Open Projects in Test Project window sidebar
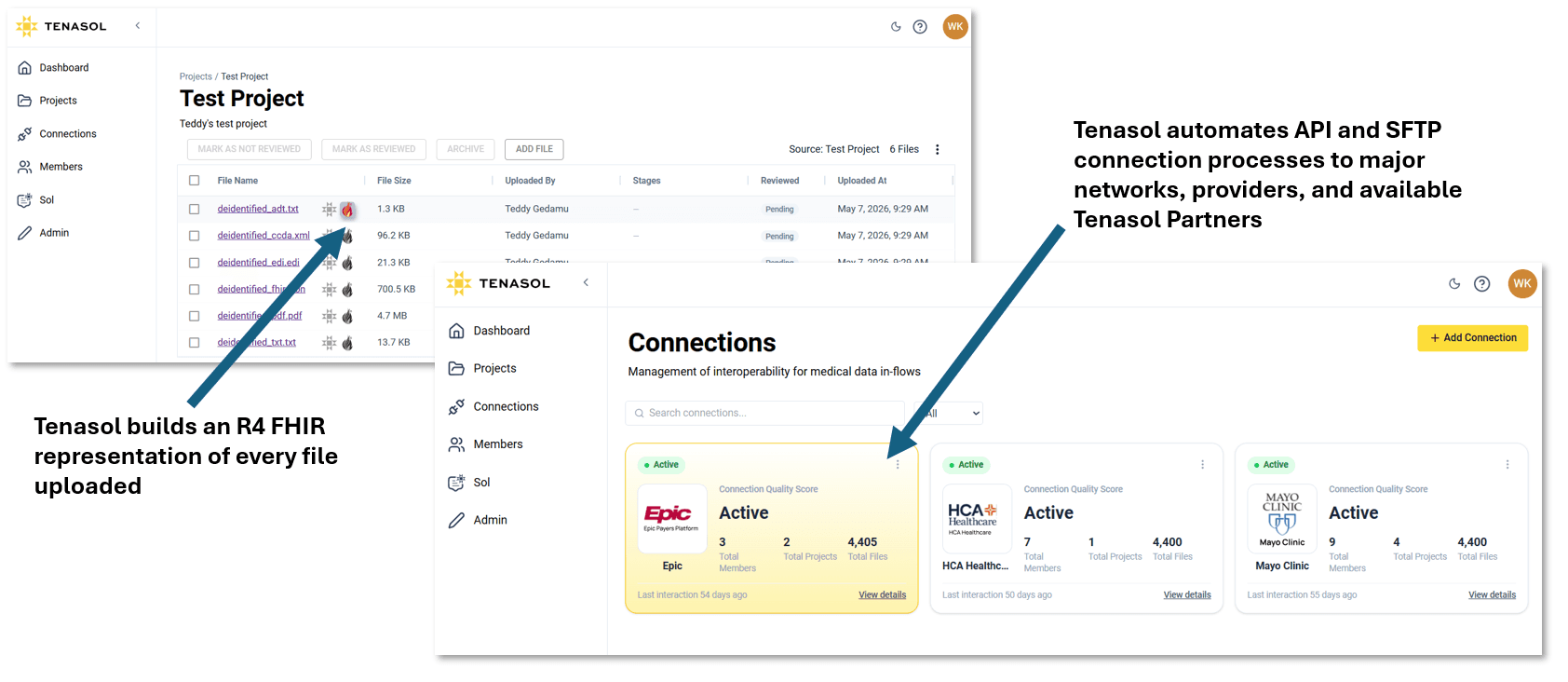 (x=47, y=101)
